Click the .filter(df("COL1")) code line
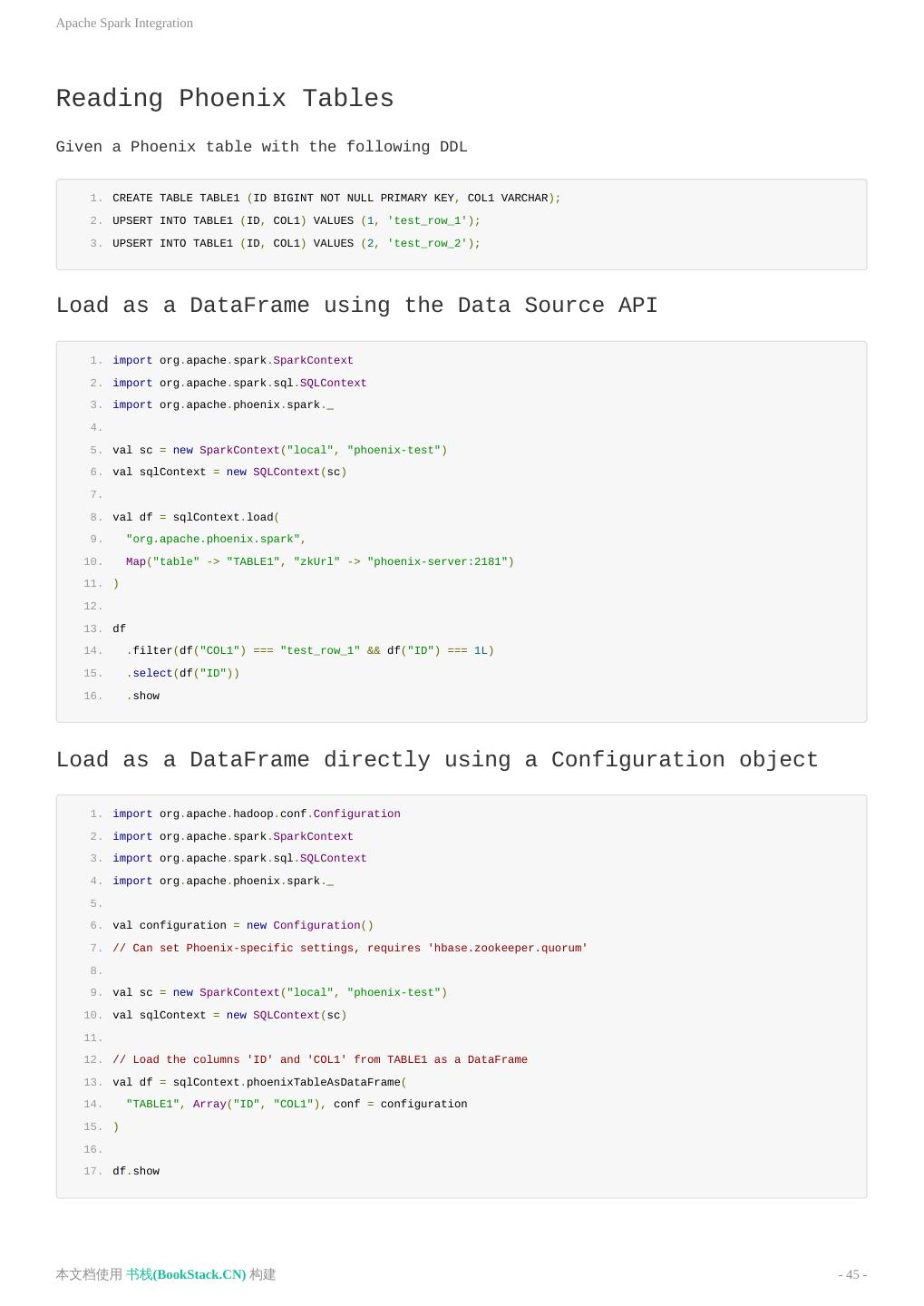The width and height of the screenshot is (924, 1306). tap(310, 650)
